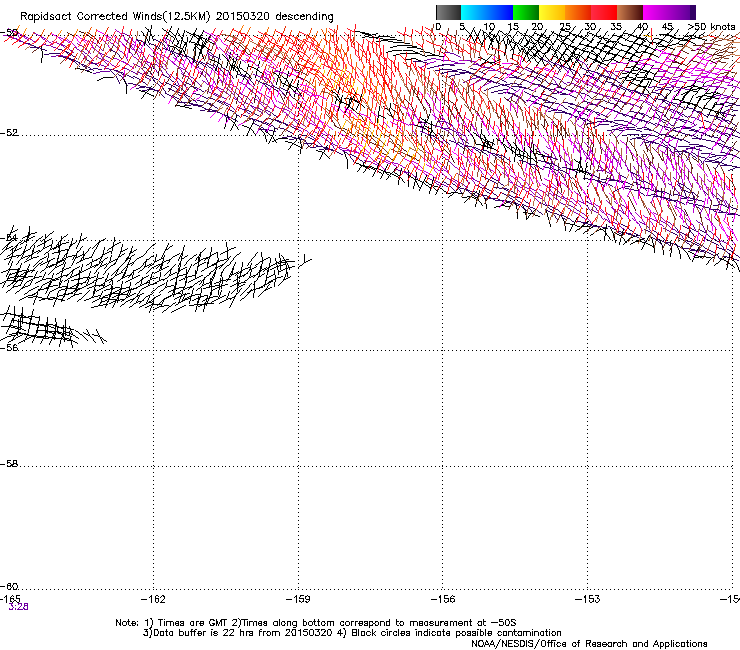Screen dimensions: 740x650
Task: Click the yellow 20-25 knots color segment
Action: [552, 12]
